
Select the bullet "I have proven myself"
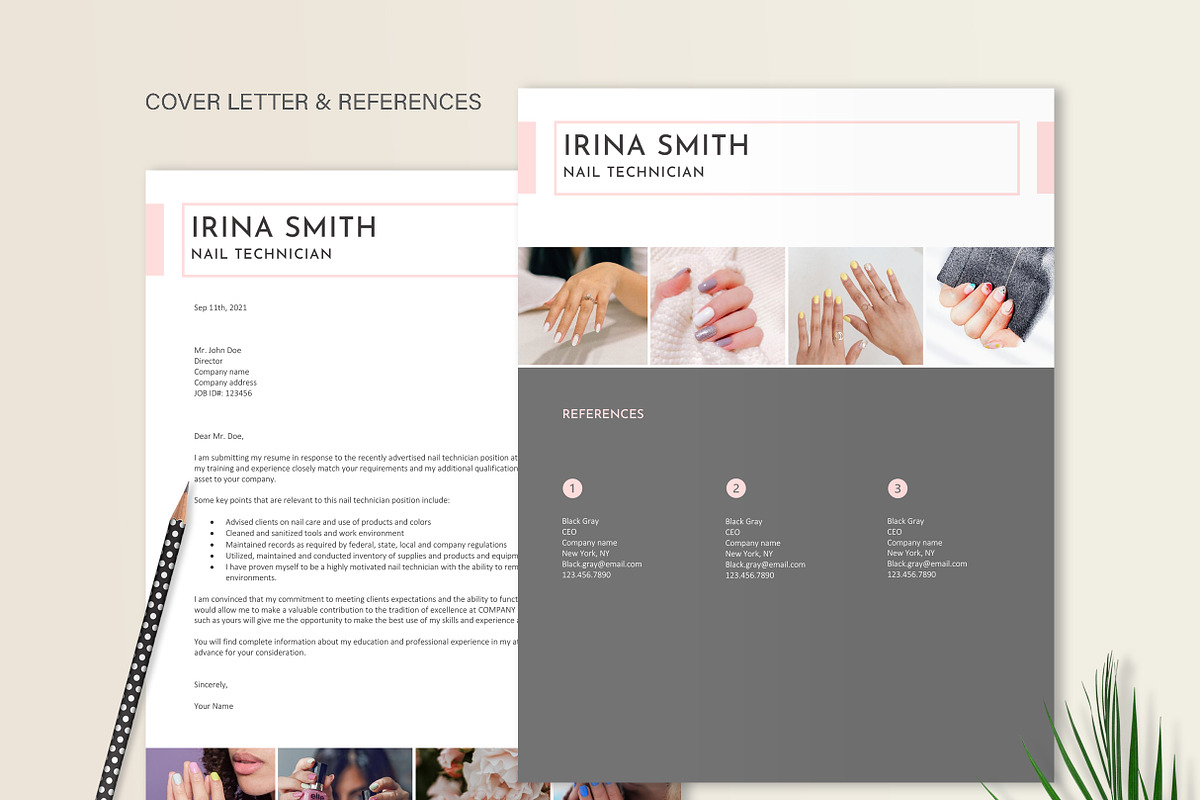[371, 572]
